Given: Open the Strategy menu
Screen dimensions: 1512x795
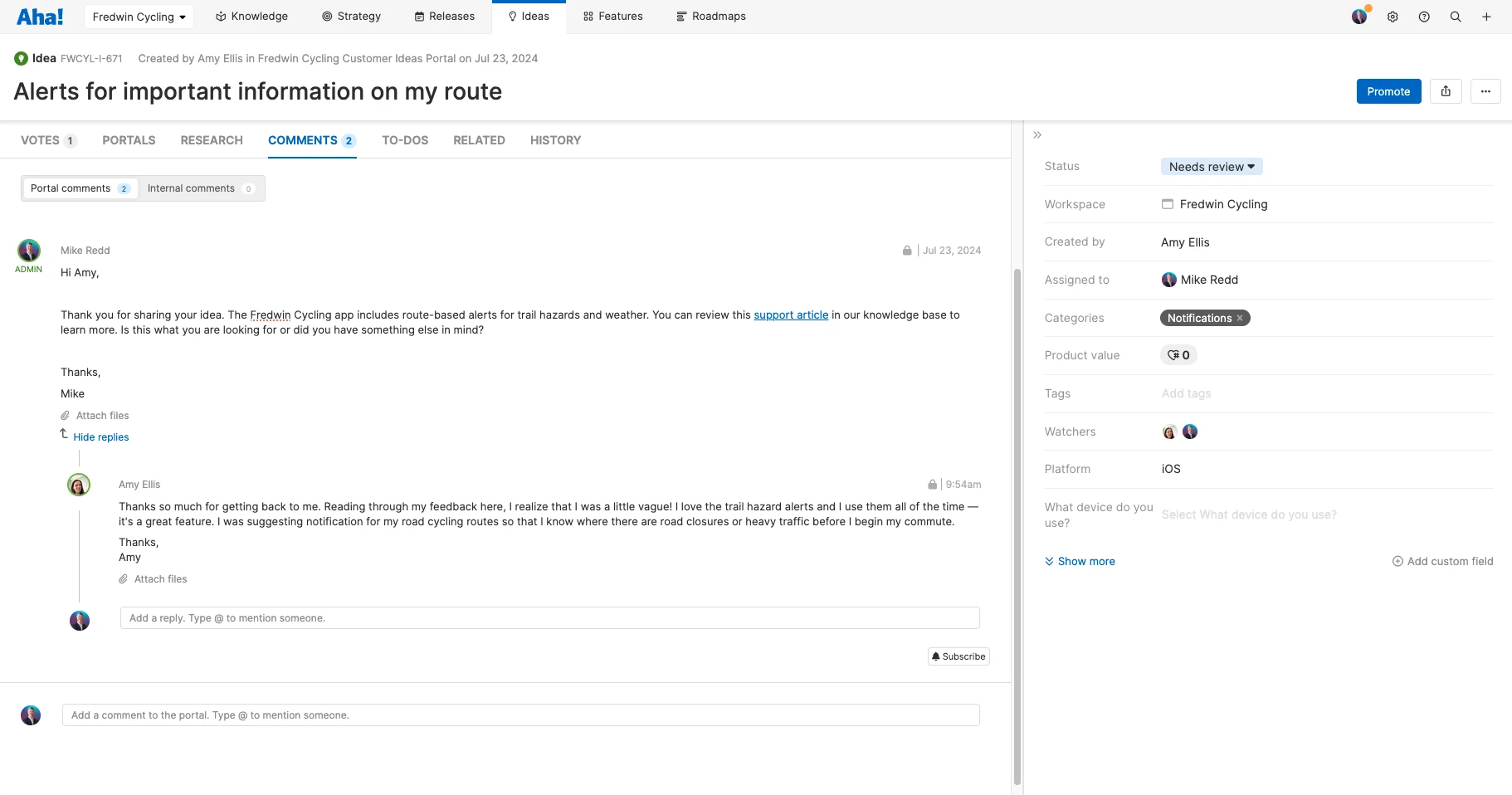Looking at the screenshot, I should (351, 17).
